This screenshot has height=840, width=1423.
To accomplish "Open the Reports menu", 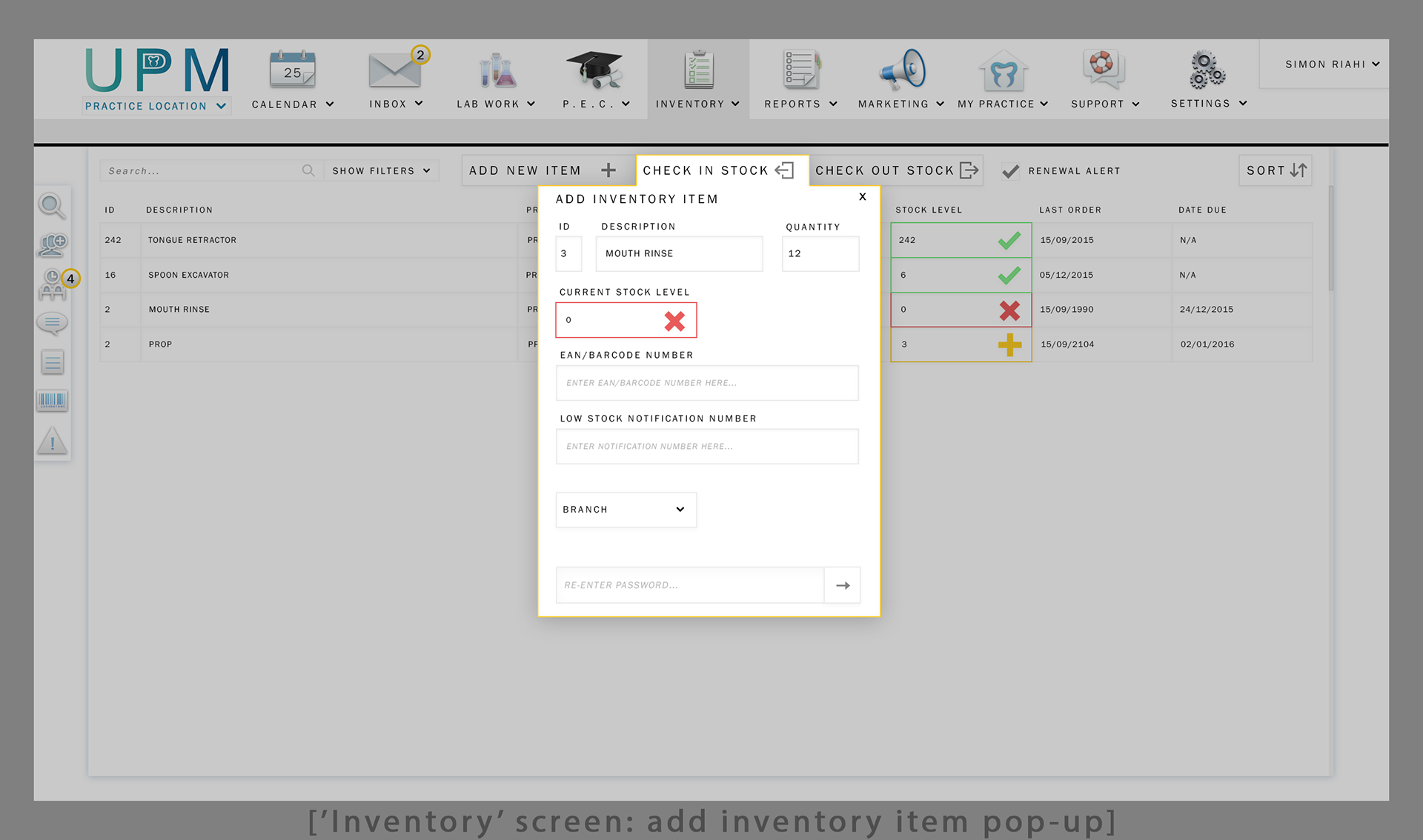I will 800,79.
